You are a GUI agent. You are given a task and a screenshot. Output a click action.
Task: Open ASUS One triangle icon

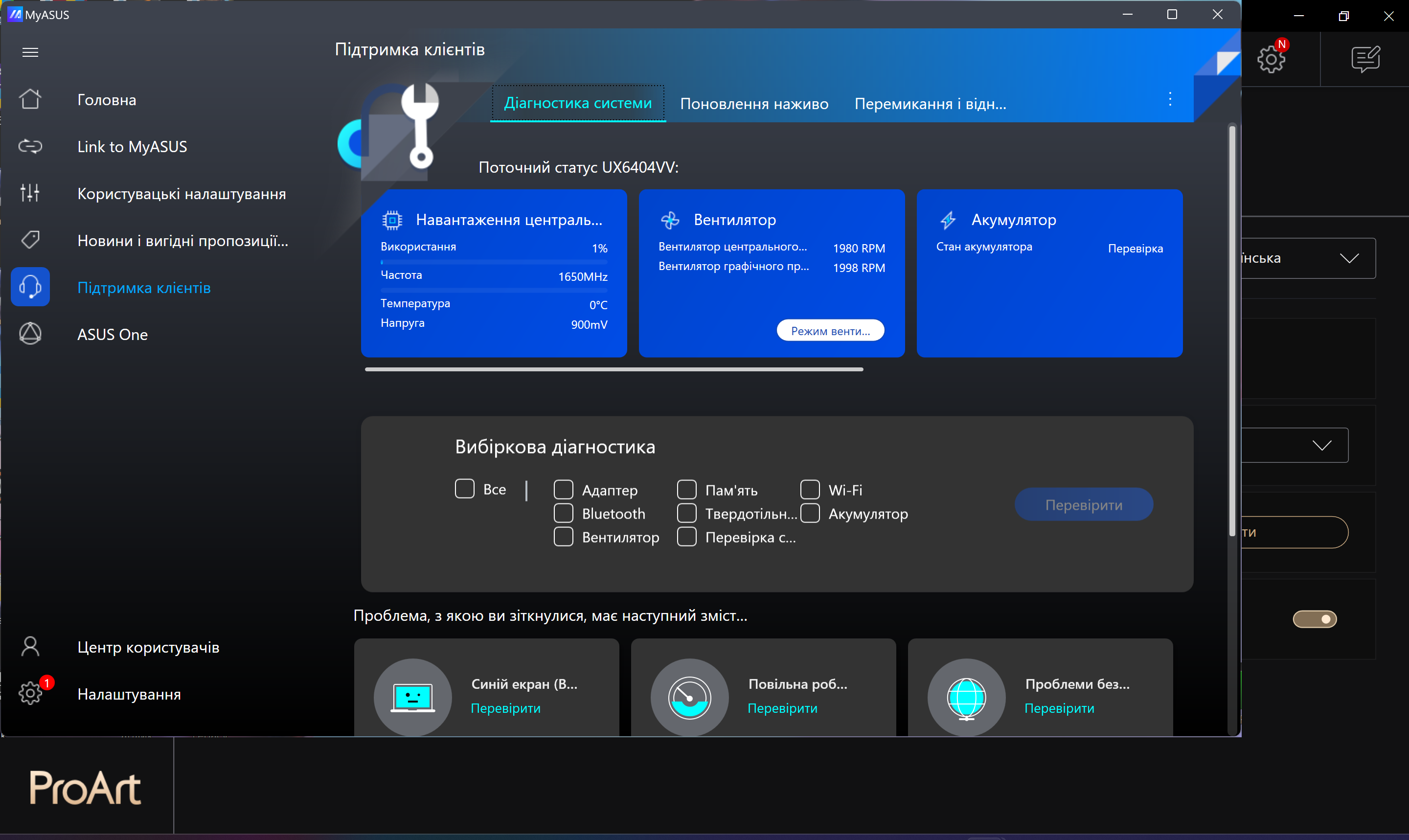(x=30, y=334)
